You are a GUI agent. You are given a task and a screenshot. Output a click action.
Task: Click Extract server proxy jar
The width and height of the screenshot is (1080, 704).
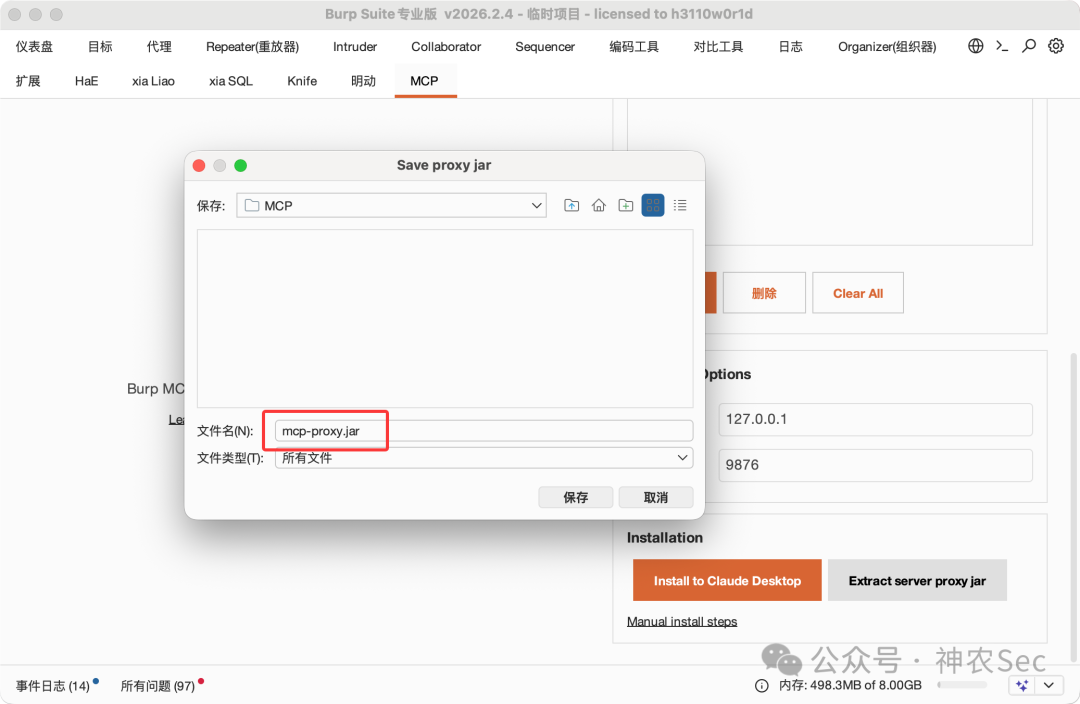[917, 581]
